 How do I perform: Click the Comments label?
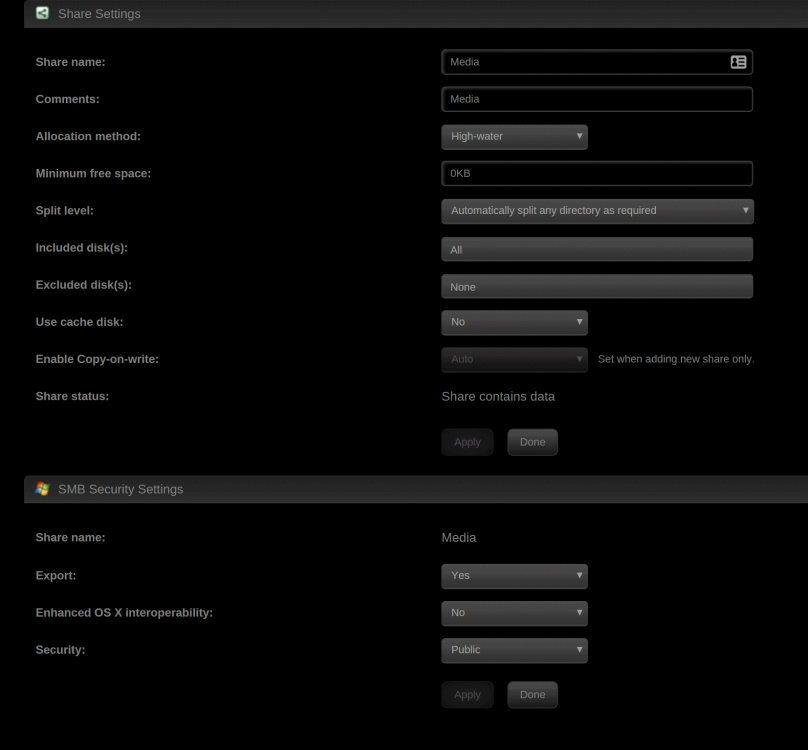68,99
